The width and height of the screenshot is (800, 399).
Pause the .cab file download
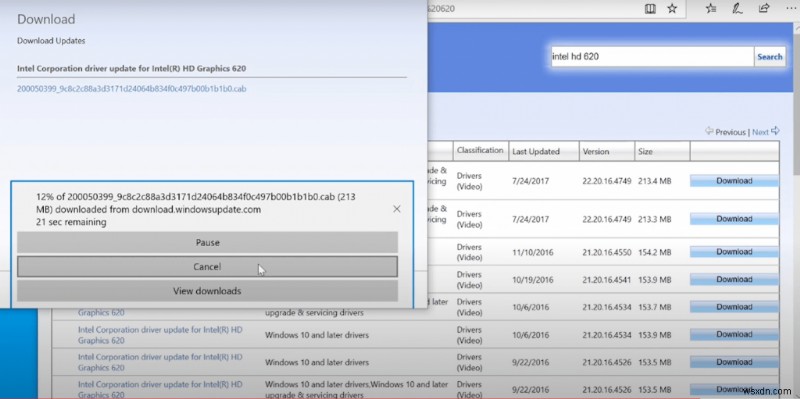(x=207, y=242)
